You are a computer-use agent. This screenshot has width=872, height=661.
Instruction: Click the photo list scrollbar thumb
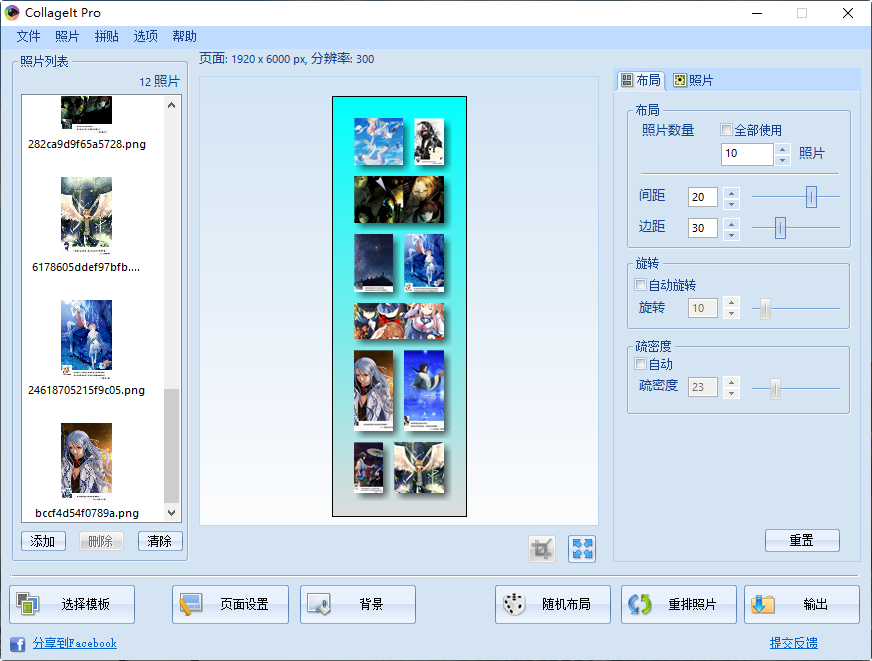pyautogui.click(x=171, y=446)
